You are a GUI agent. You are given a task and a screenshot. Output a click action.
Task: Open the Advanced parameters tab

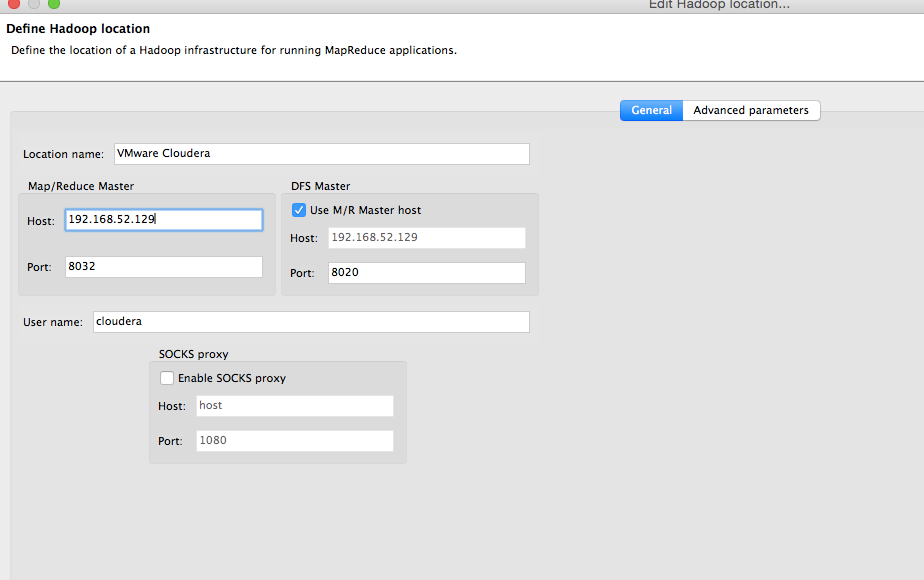[750, 110]
